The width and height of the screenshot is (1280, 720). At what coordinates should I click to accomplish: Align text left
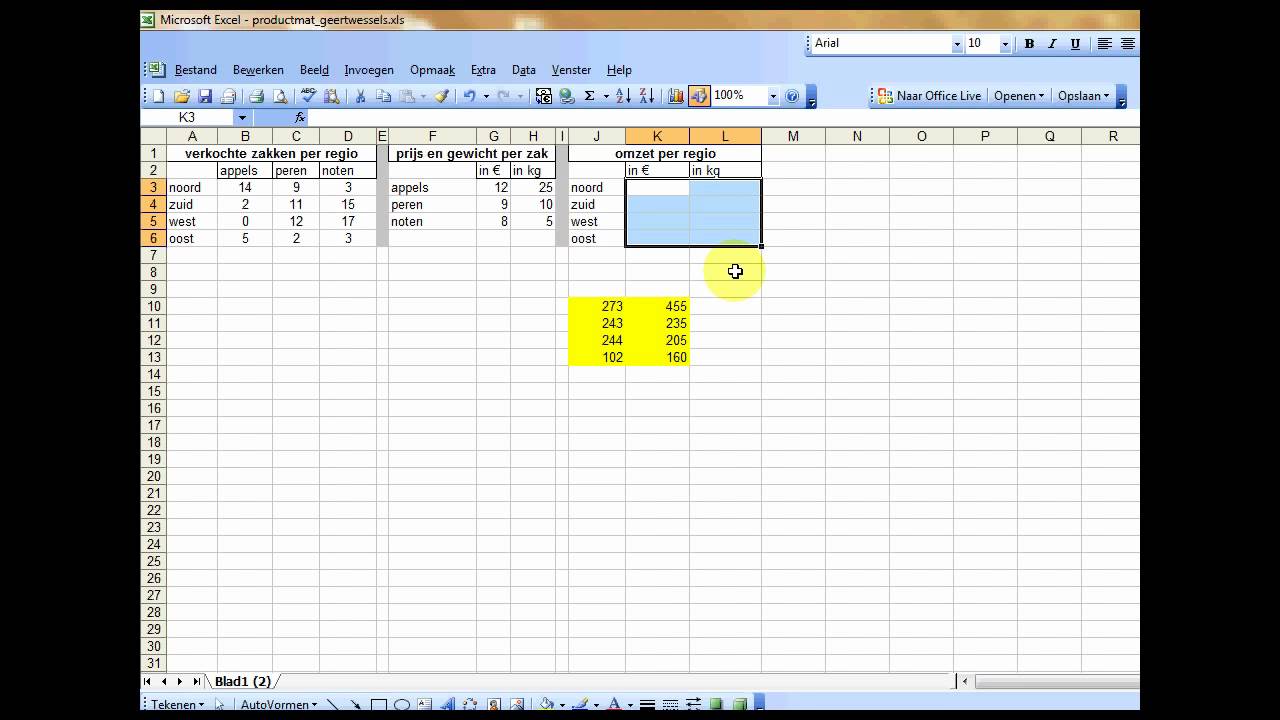pos(1105,44)
